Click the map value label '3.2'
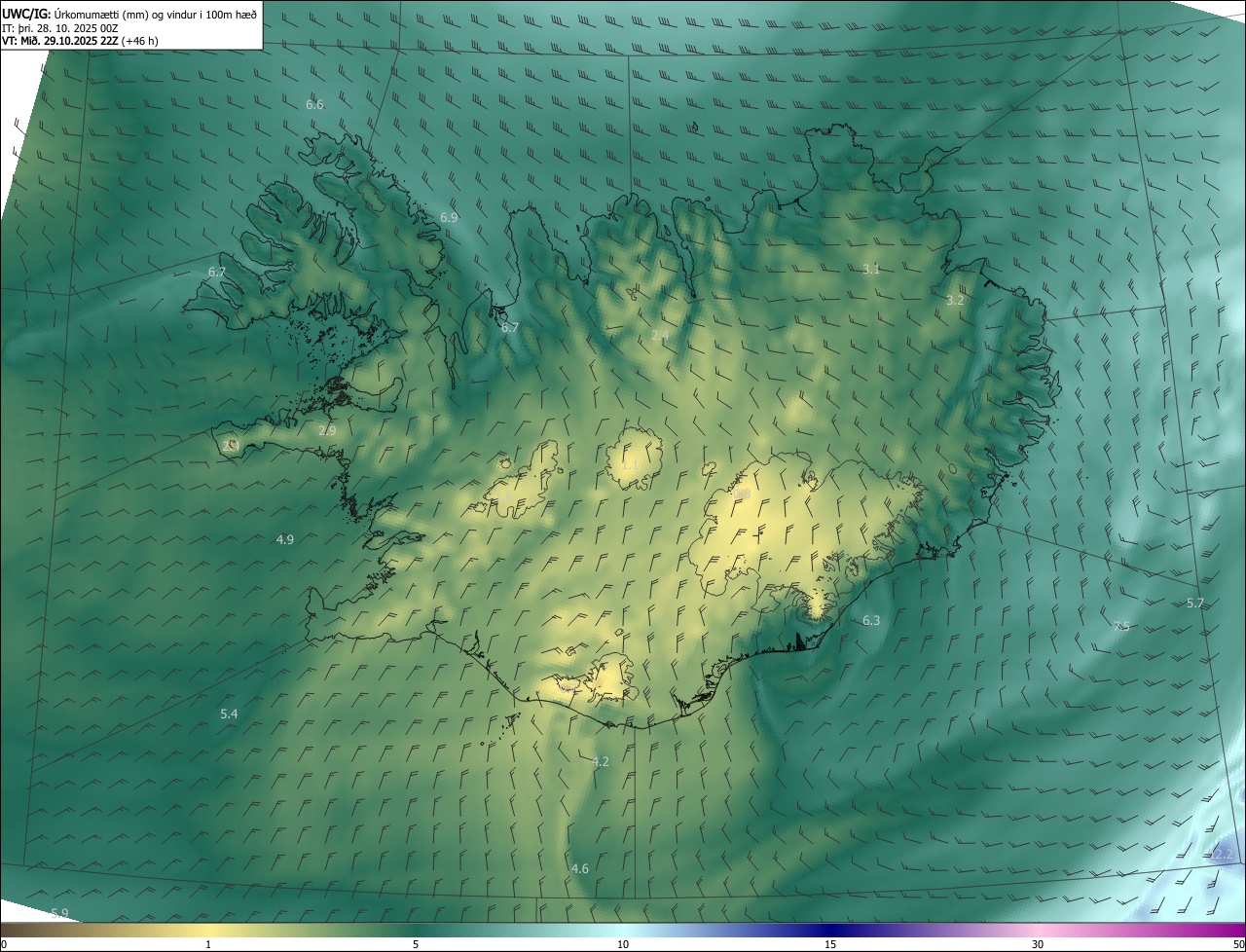The width and height of the screenshot is (1246, 952). pyautogui.click(x=955, y=301)
